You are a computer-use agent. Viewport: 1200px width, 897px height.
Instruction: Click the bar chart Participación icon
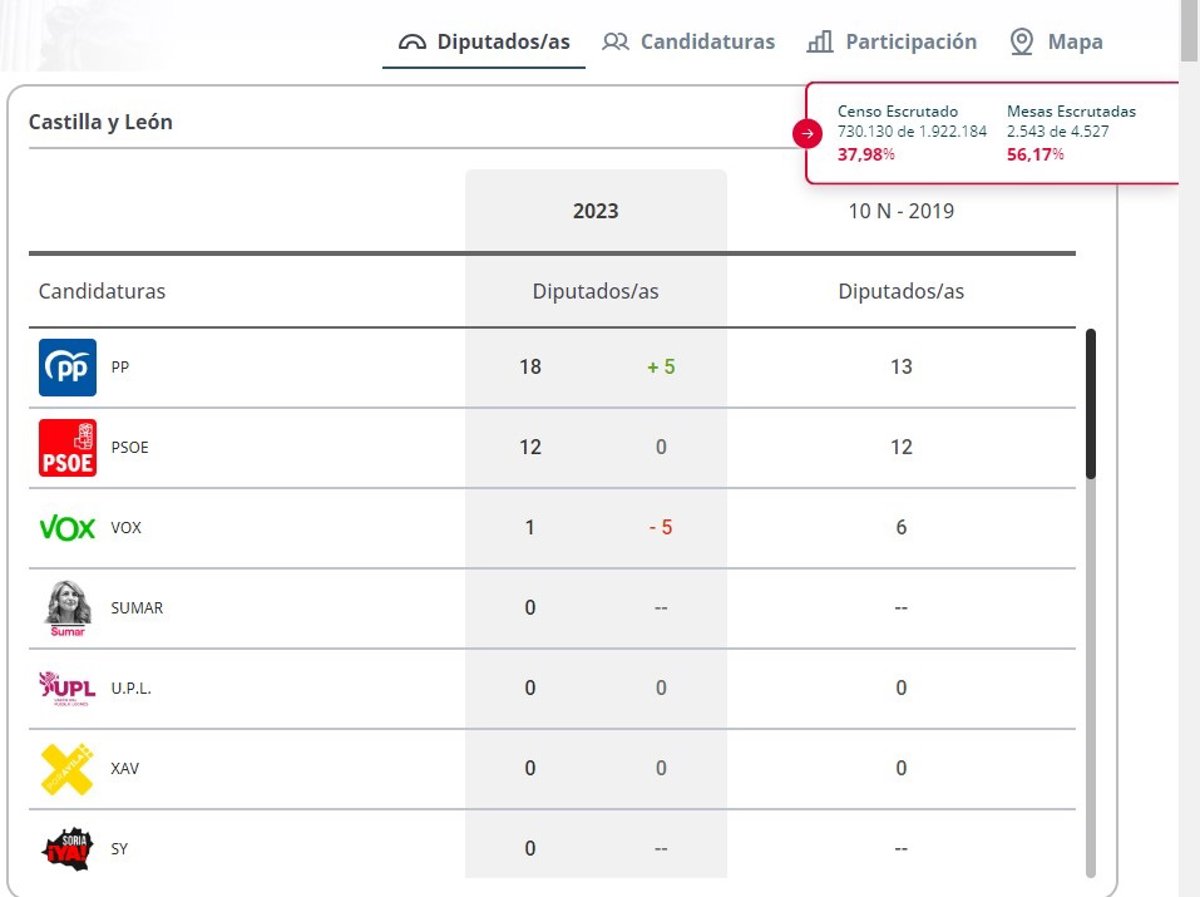(820, 42)
